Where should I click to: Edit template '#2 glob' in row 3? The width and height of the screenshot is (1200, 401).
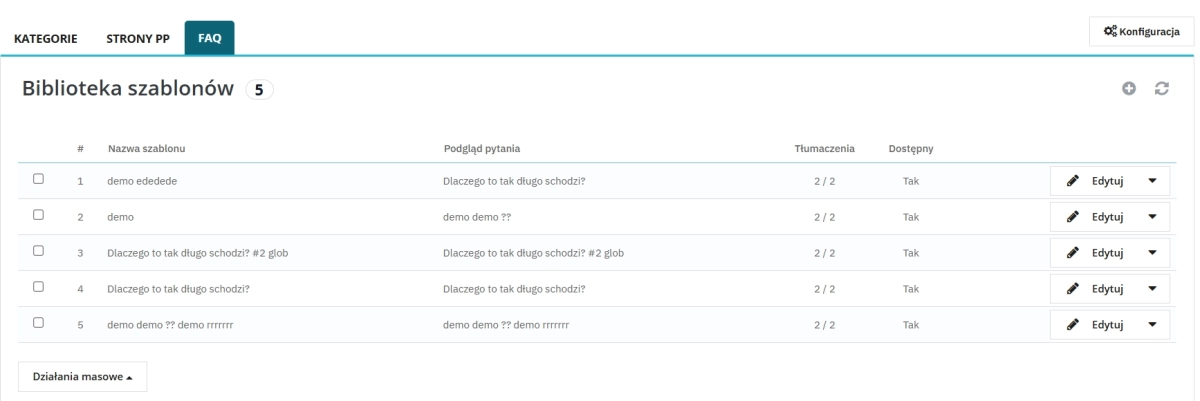pos(1094,253)
